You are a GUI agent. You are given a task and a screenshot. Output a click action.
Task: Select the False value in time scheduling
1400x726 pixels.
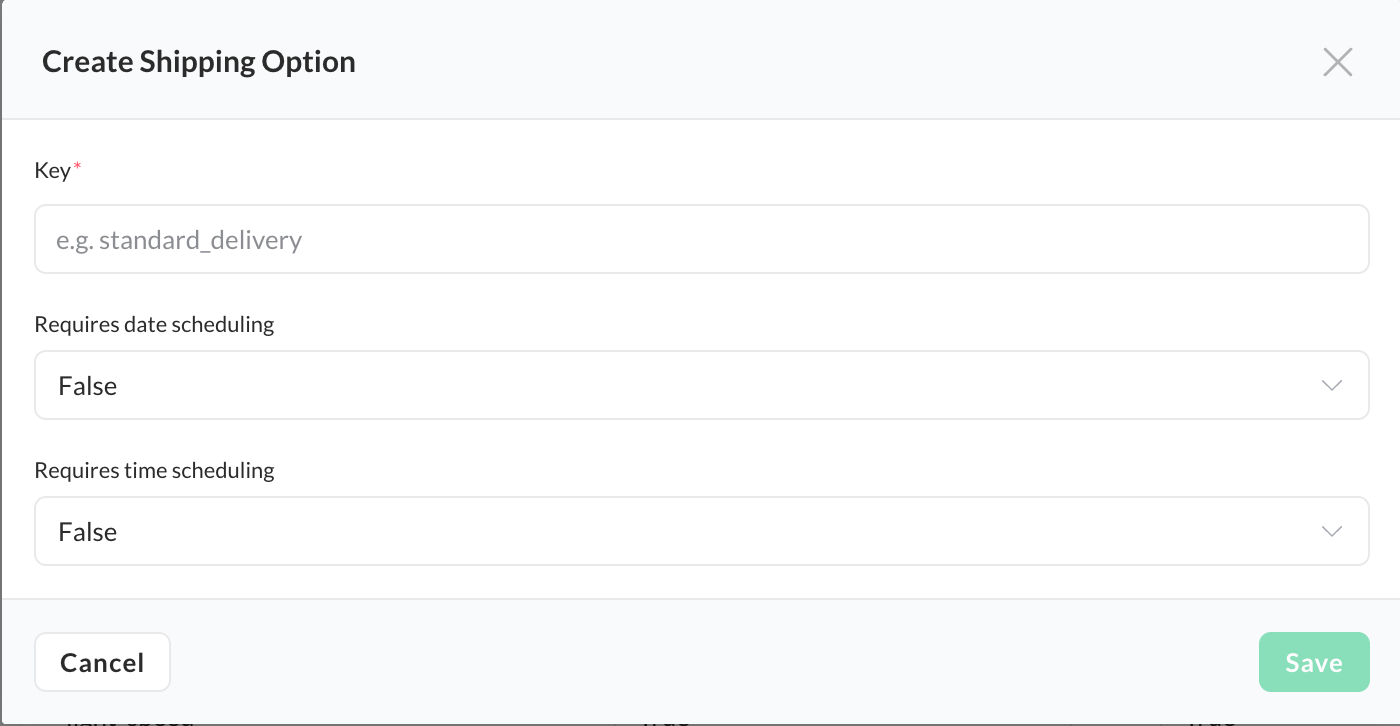(88, 532)
